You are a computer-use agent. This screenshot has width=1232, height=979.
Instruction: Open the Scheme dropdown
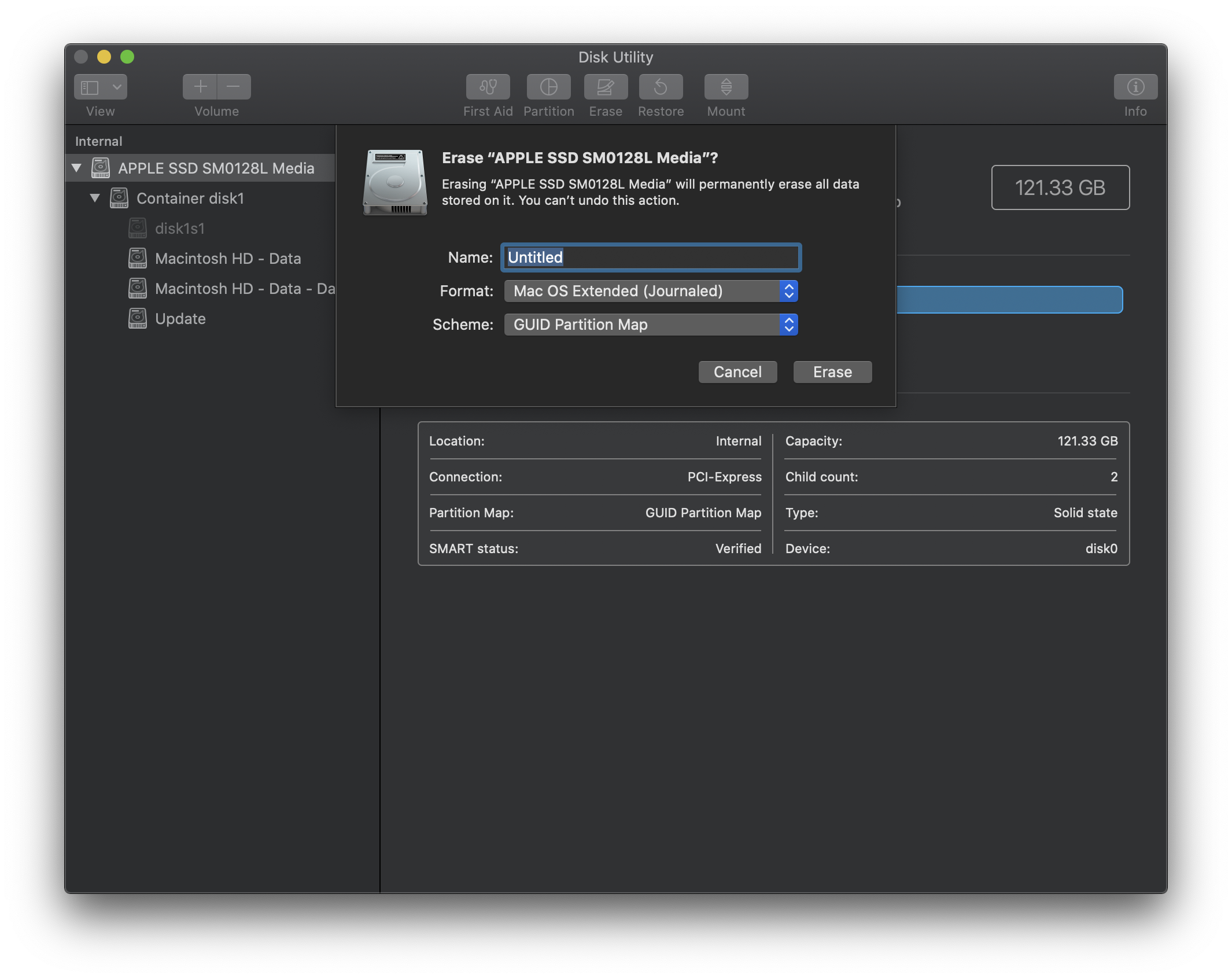[788, 325]
